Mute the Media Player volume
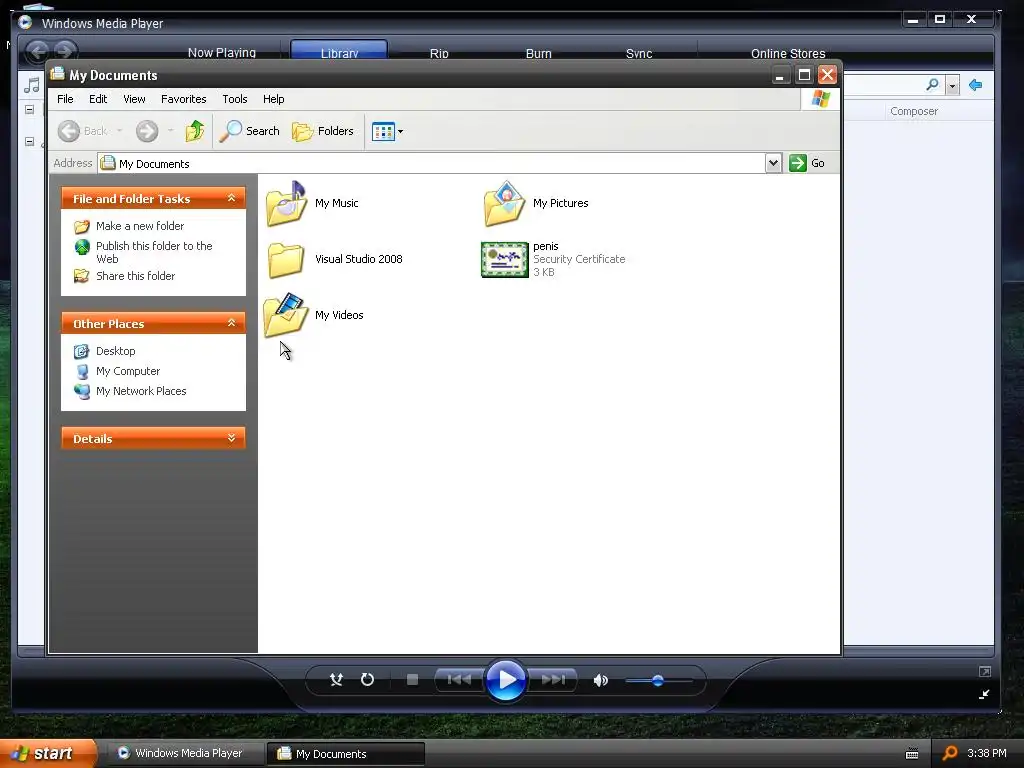Viewport: 1024px width, 768px height. [x=600, y=680]
